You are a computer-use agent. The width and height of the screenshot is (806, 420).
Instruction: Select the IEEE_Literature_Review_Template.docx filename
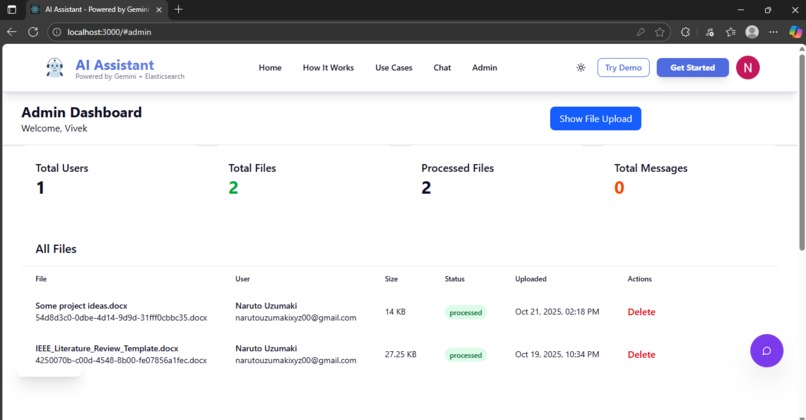click(107, 349)
